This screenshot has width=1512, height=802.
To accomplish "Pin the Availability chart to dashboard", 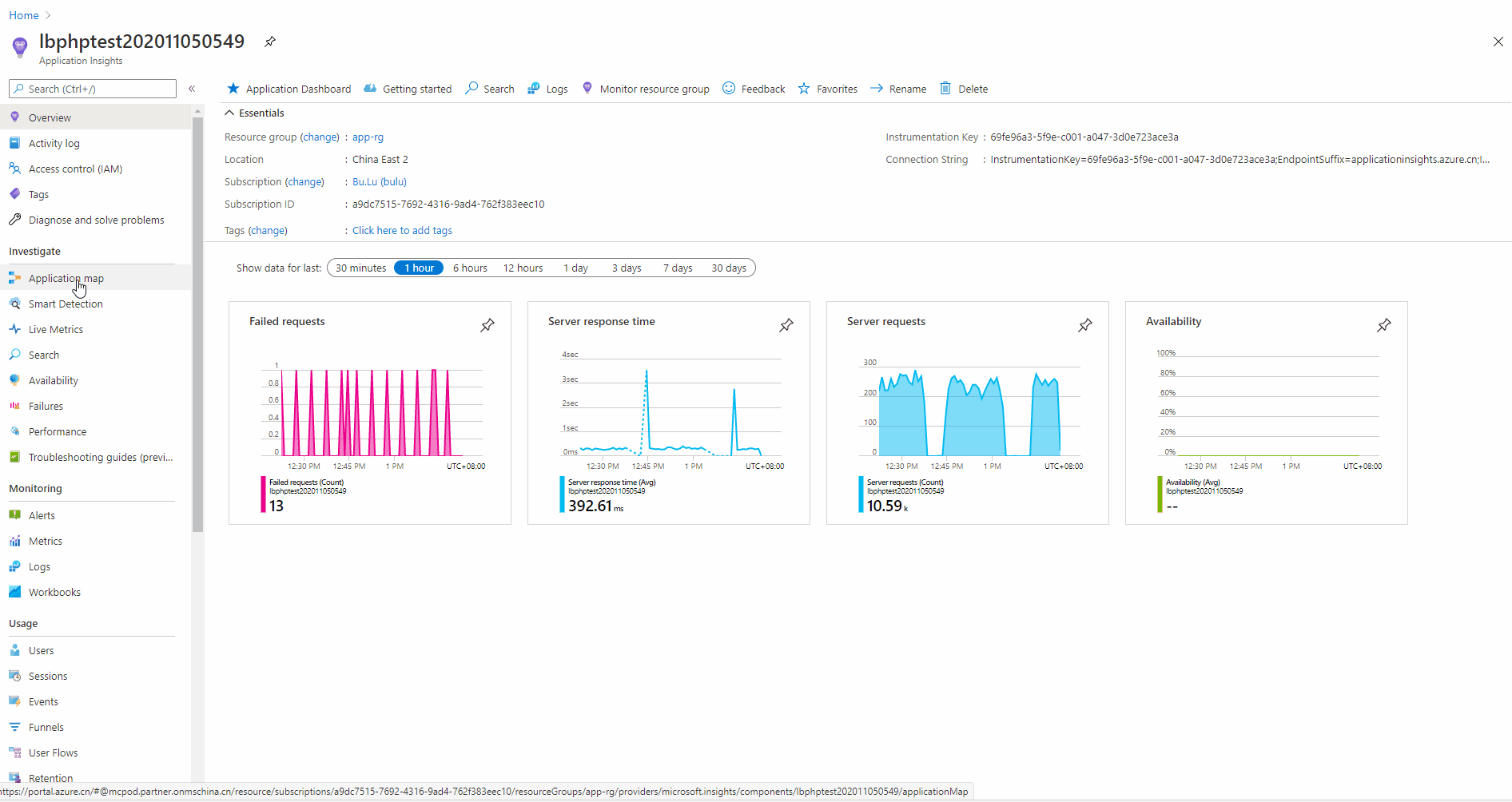I will tap(1383, 325).
